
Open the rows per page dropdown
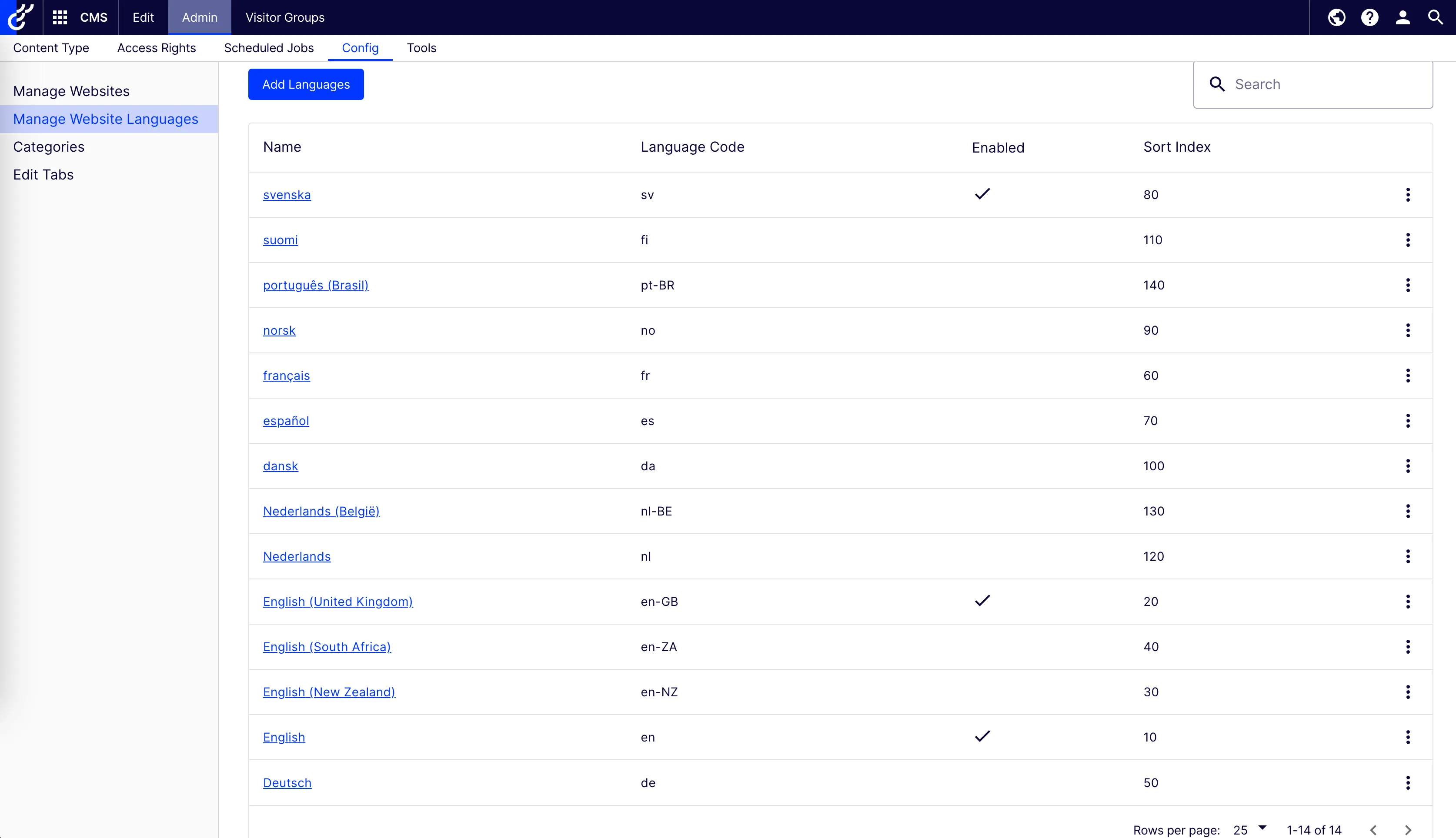click(x=1250, y=829)
